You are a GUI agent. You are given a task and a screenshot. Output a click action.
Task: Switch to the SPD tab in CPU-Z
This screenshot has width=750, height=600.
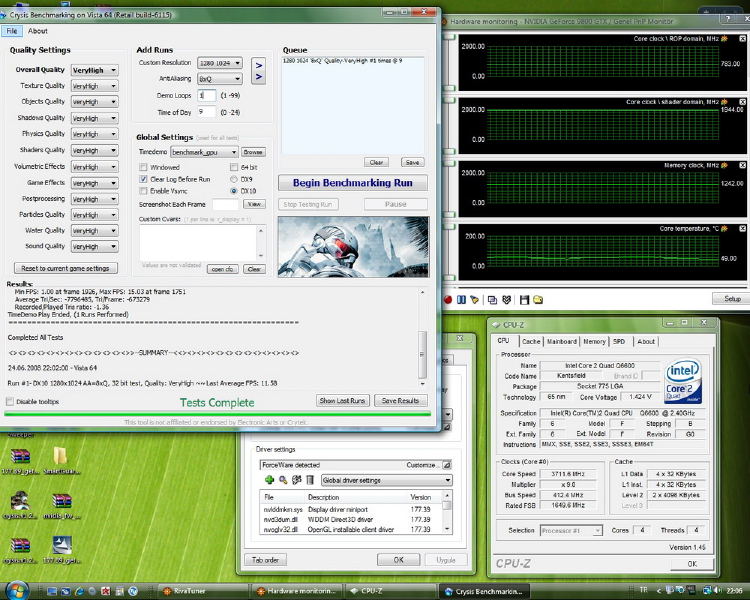coord(619,342)
